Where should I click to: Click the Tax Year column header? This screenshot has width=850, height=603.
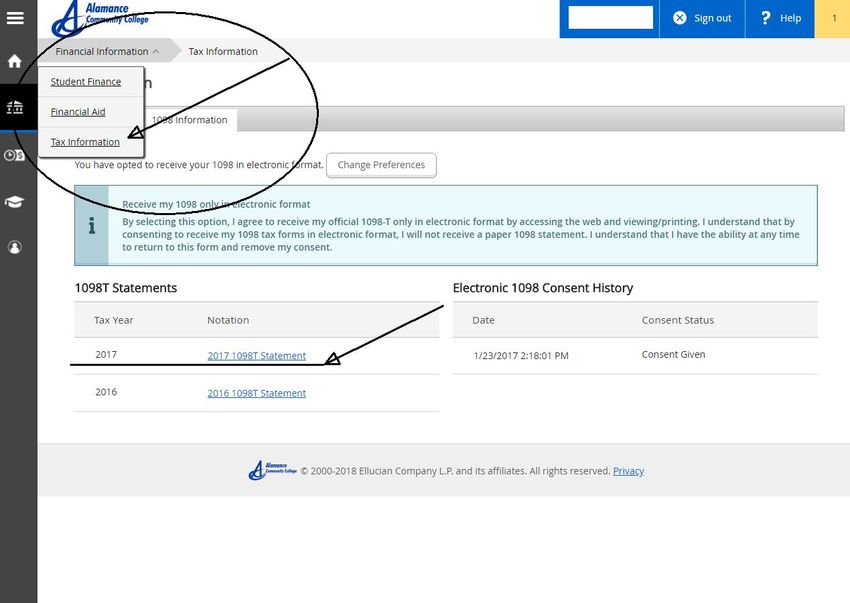coord(113,320)
